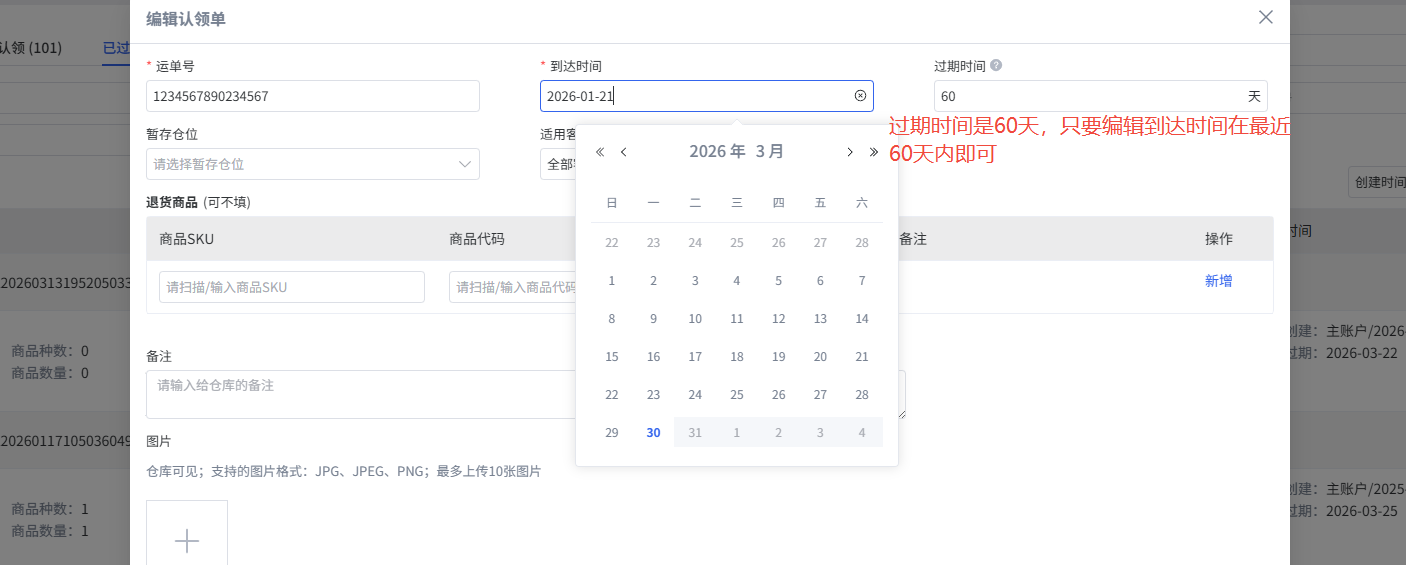
Task: Go to previous month in calendar
Action: (x=624, y=152)
